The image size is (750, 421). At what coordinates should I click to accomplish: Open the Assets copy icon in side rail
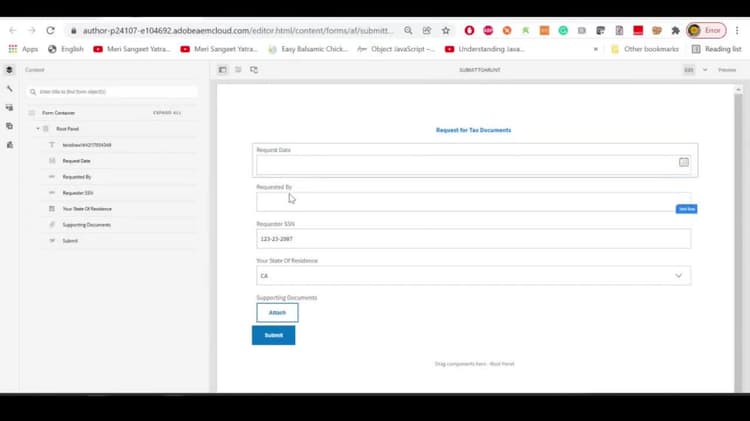pos(9,126)
